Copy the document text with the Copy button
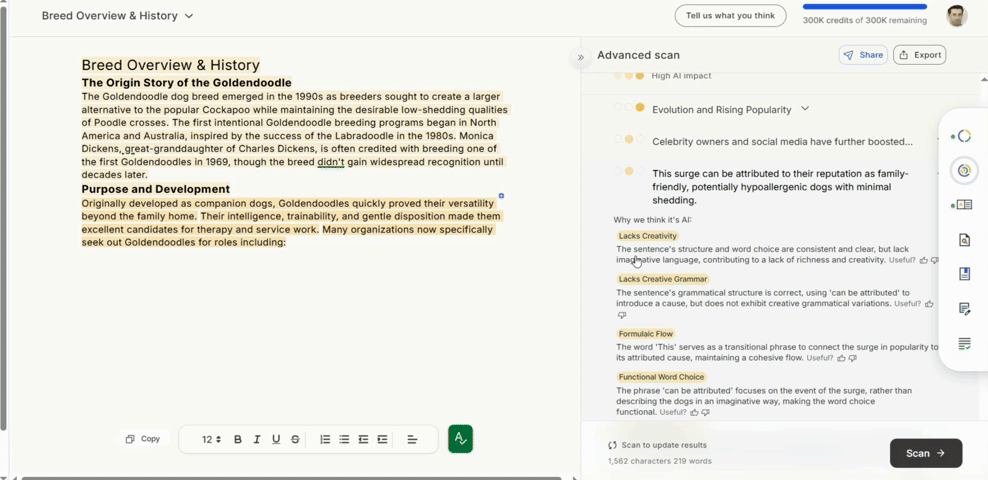 (143, 439)
